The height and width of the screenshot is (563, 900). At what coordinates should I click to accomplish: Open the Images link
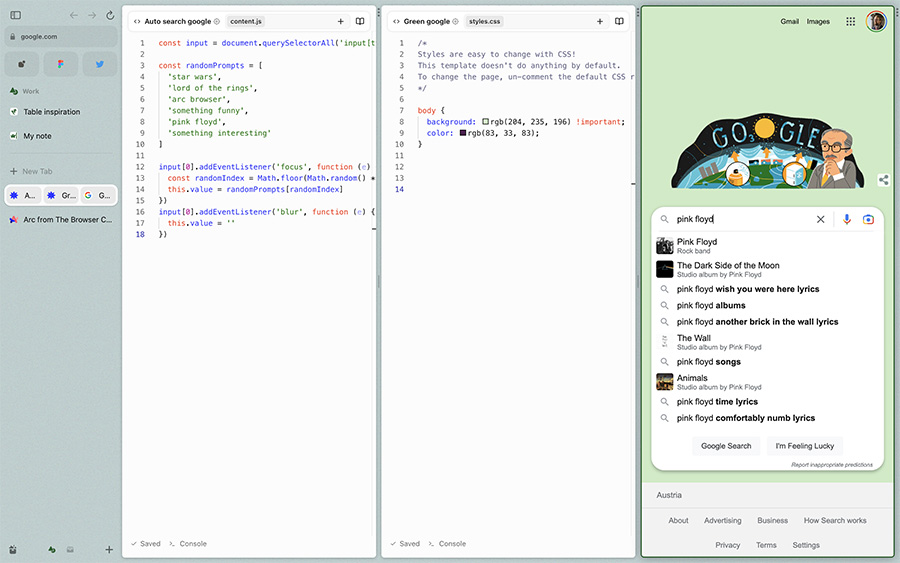(818, 21)
